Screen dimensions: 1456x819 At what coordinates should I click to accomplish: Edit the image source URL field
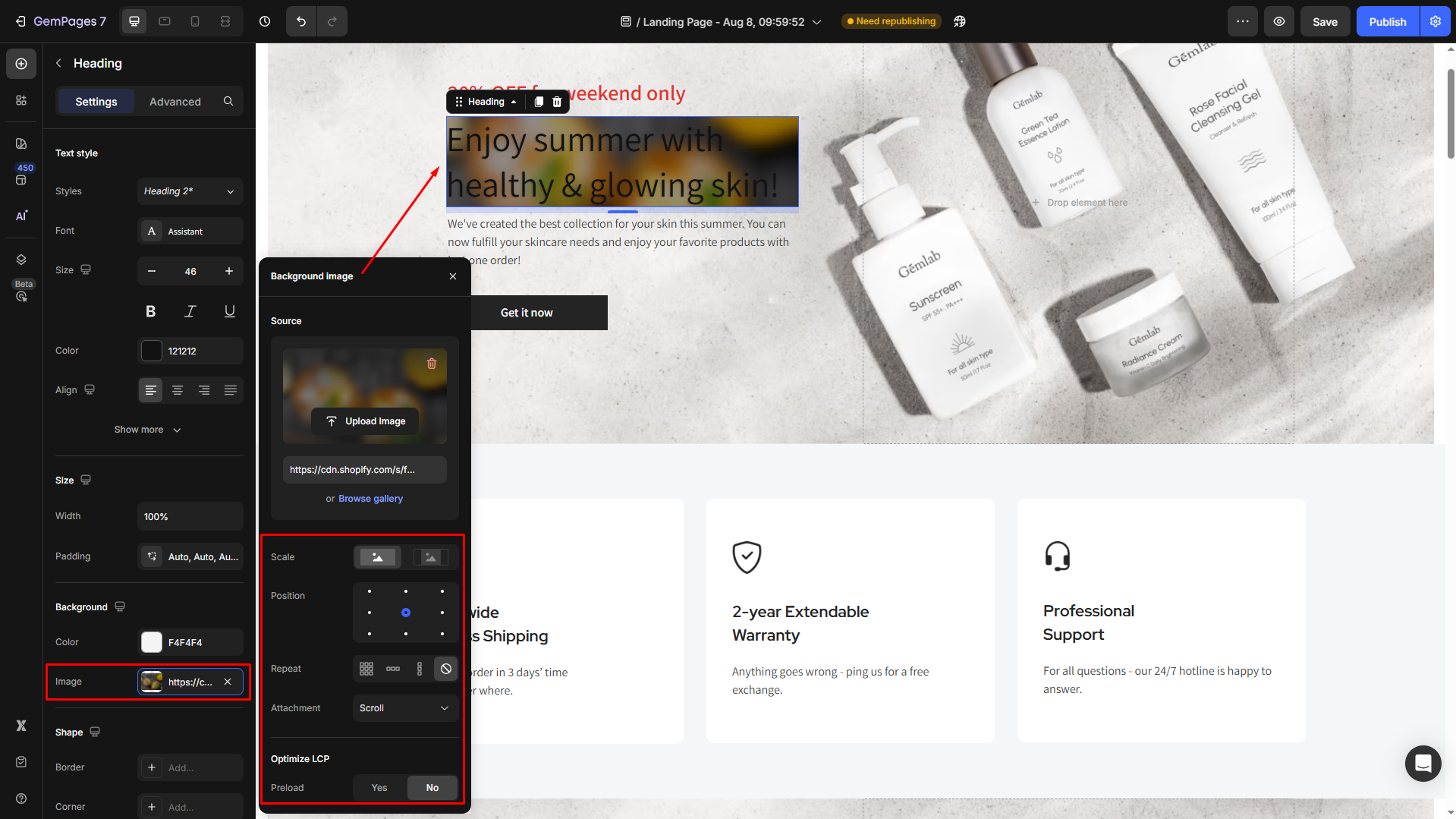tap(365, 470)
